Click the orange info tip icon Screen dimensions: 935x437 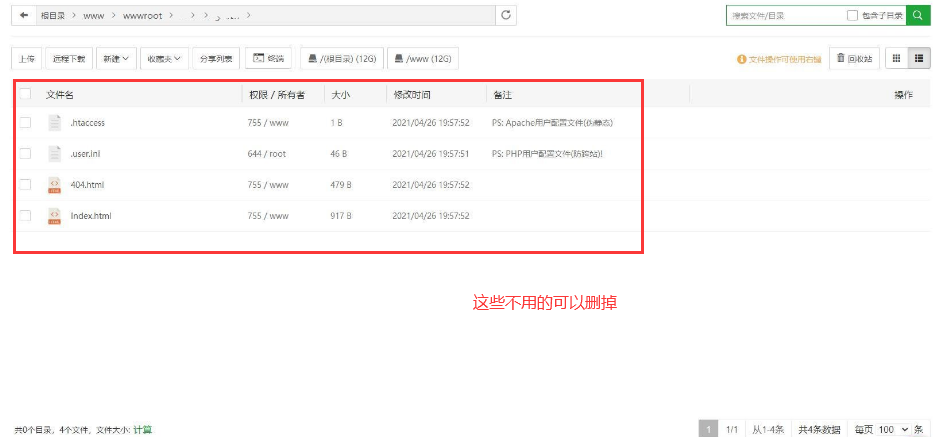(x=741, y=59)
